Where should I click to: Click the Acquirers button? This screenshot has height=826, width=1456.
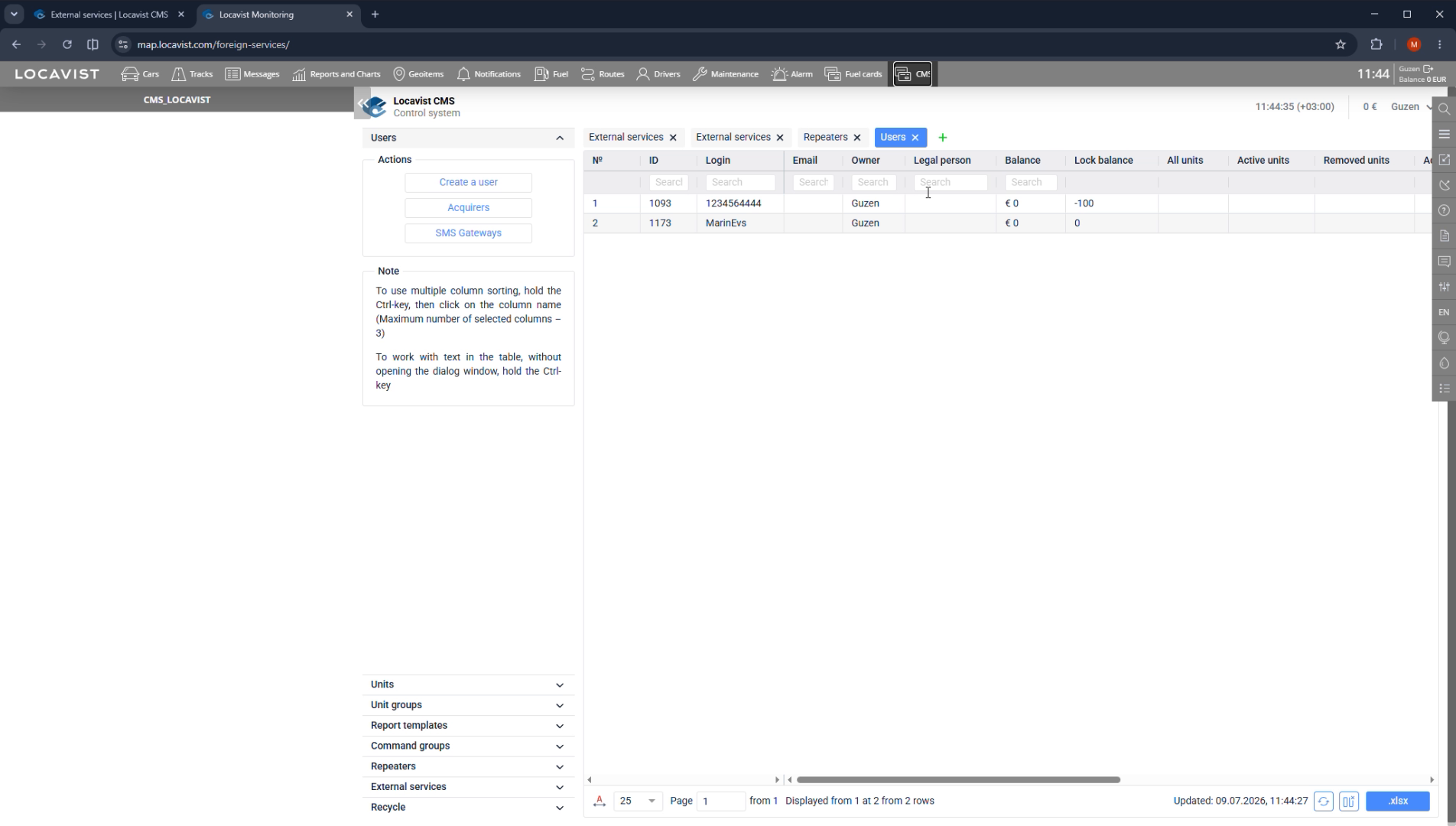(468, 208)
